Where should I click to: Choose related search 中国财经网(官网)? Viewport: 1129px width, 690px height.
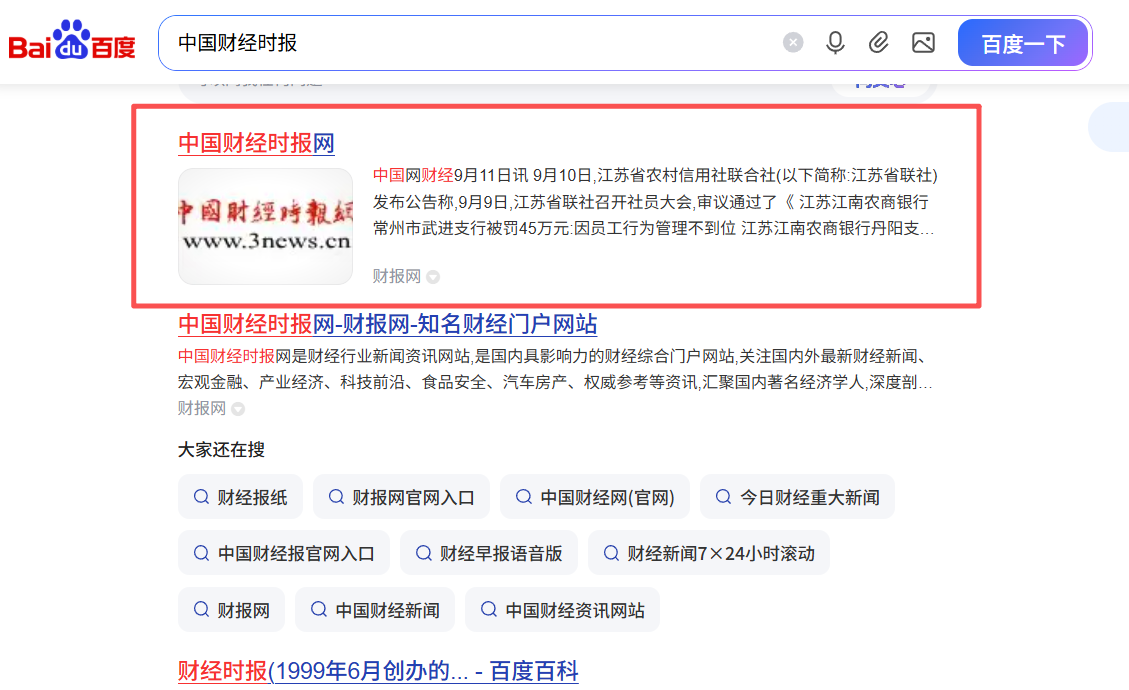point(595,497)
